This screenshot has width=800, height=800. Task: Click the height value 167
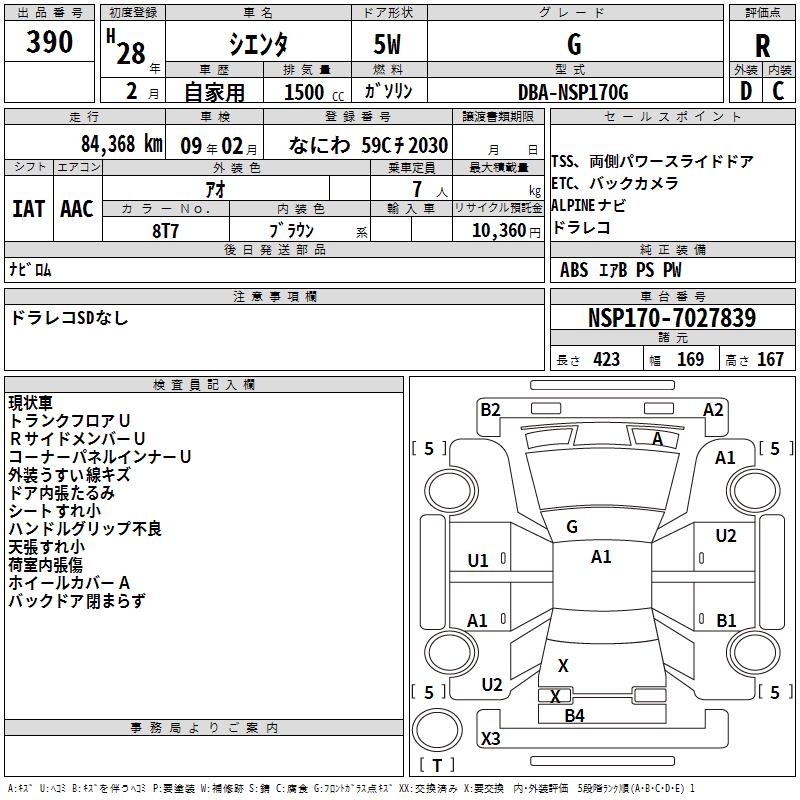770,360
